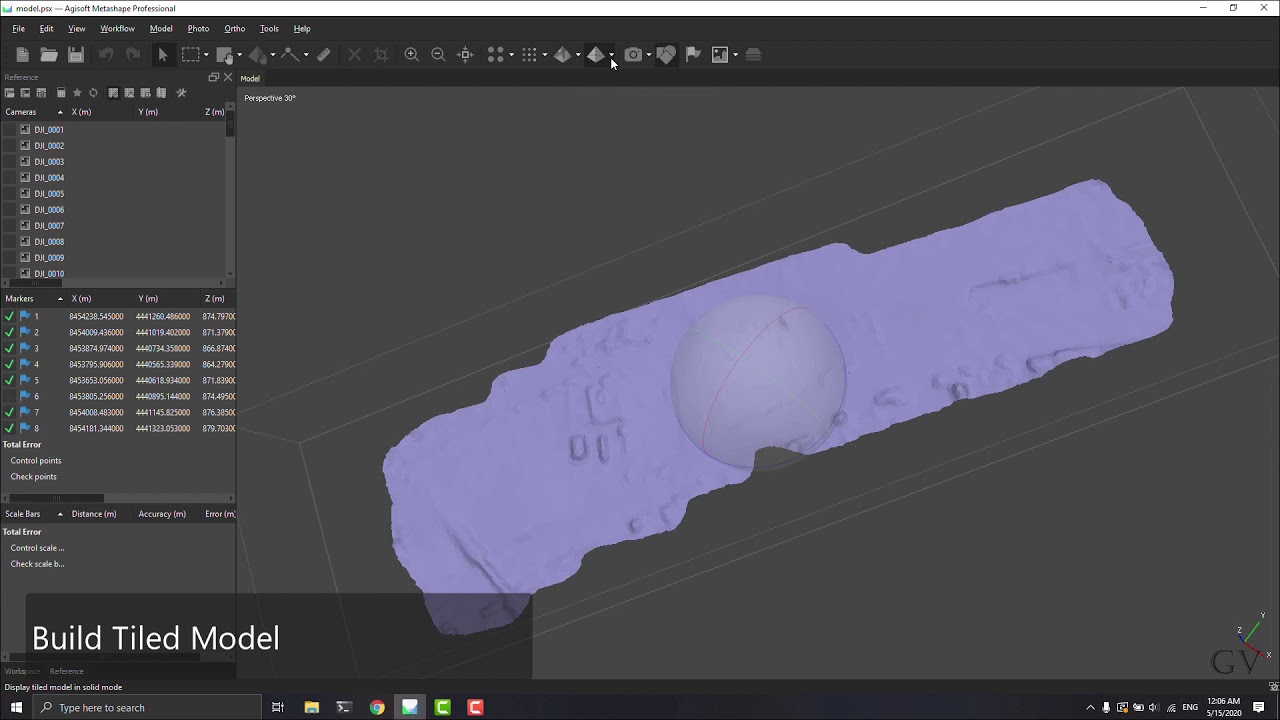
Task: Open the Photo menu
Action: [x=198, y=28]
